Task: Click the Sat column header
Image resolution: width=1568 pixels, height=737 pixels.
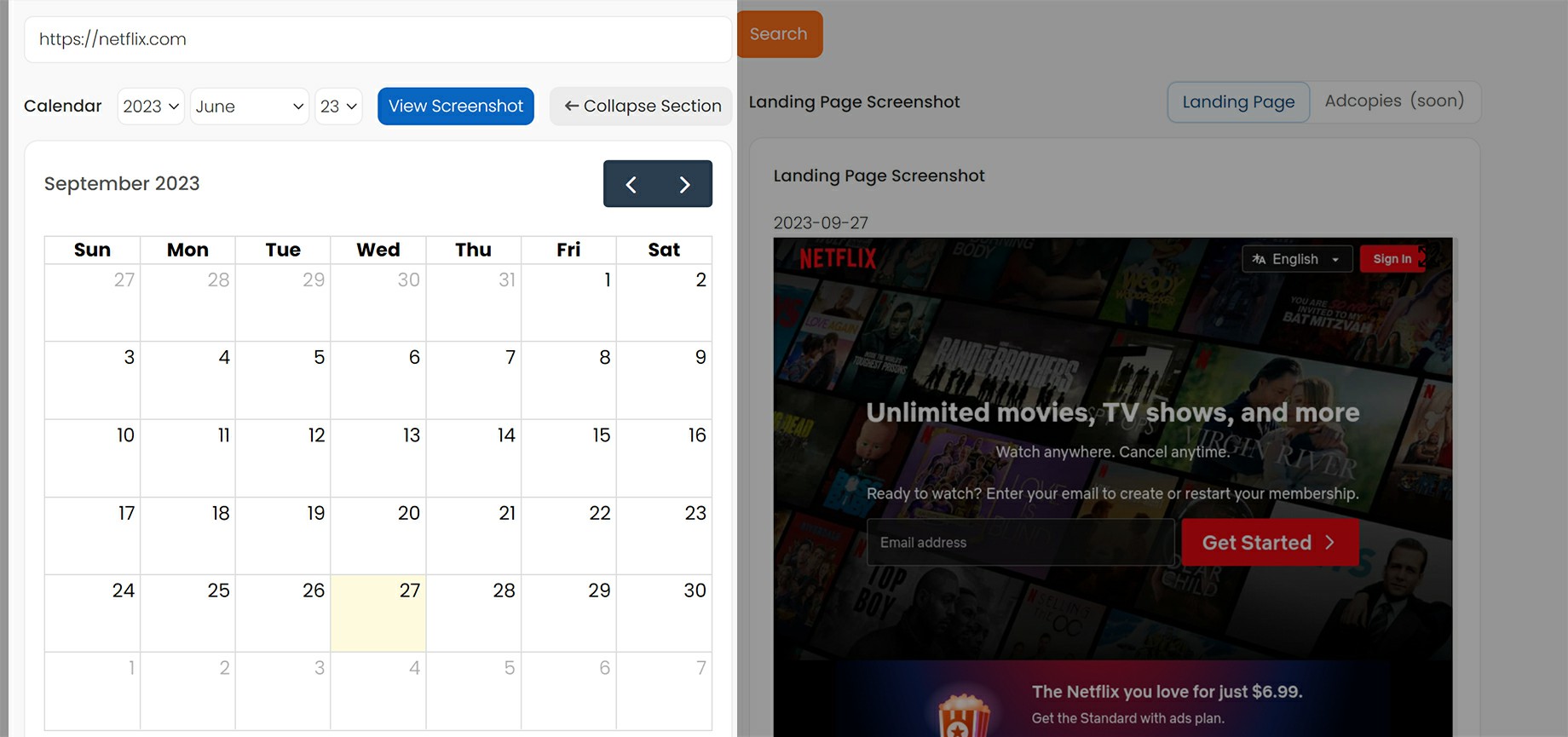Action: (664, 250)
